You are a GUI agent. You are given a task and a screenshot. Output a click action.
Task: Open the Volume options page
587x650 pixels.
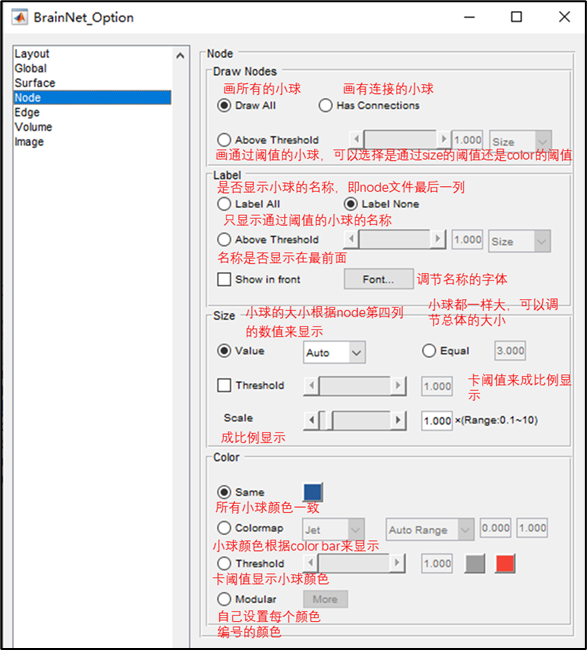(x=92, y=127)
